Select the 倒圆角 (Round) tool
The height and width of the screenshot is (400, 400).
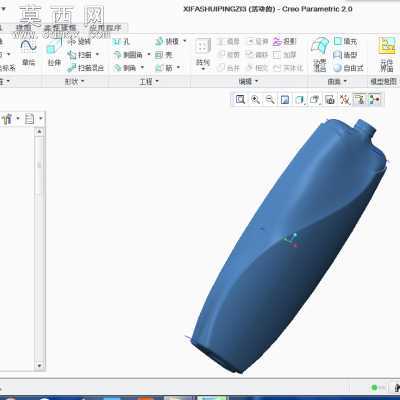tap(128, 54)
